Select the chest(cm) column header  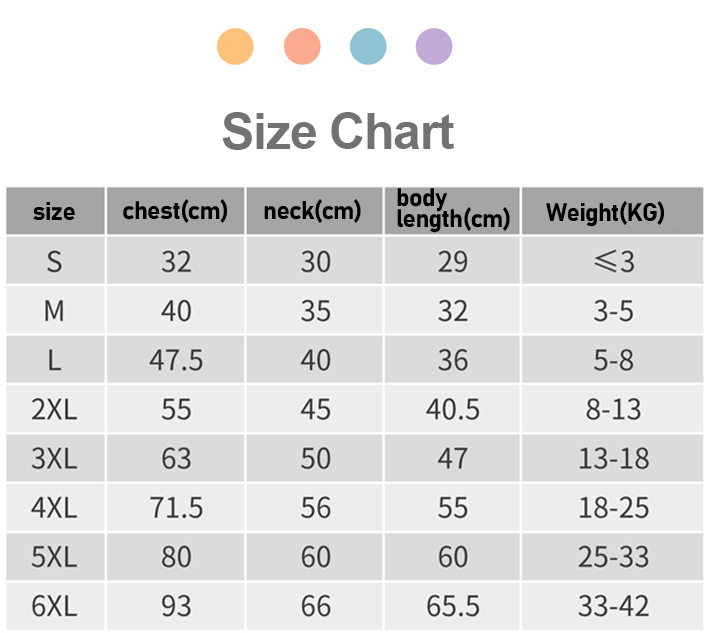click(175, 212)
